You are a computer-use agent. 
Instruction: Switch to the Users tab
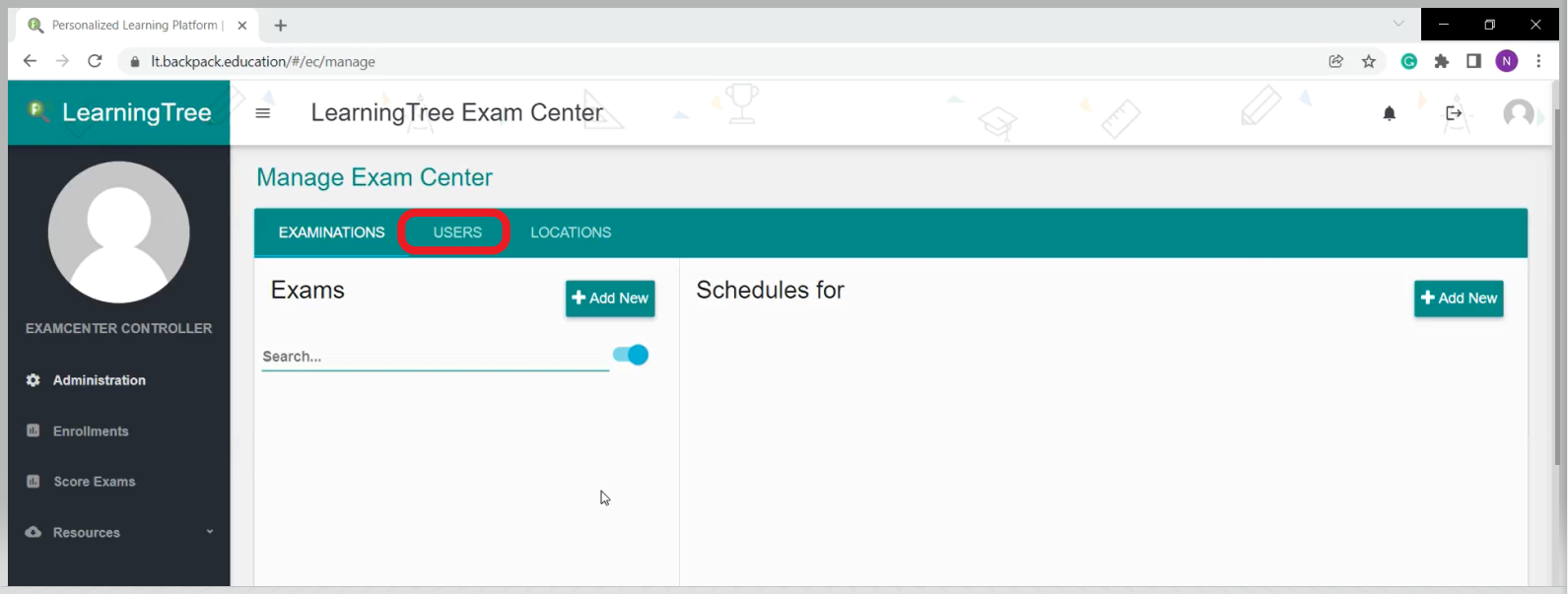457,232
